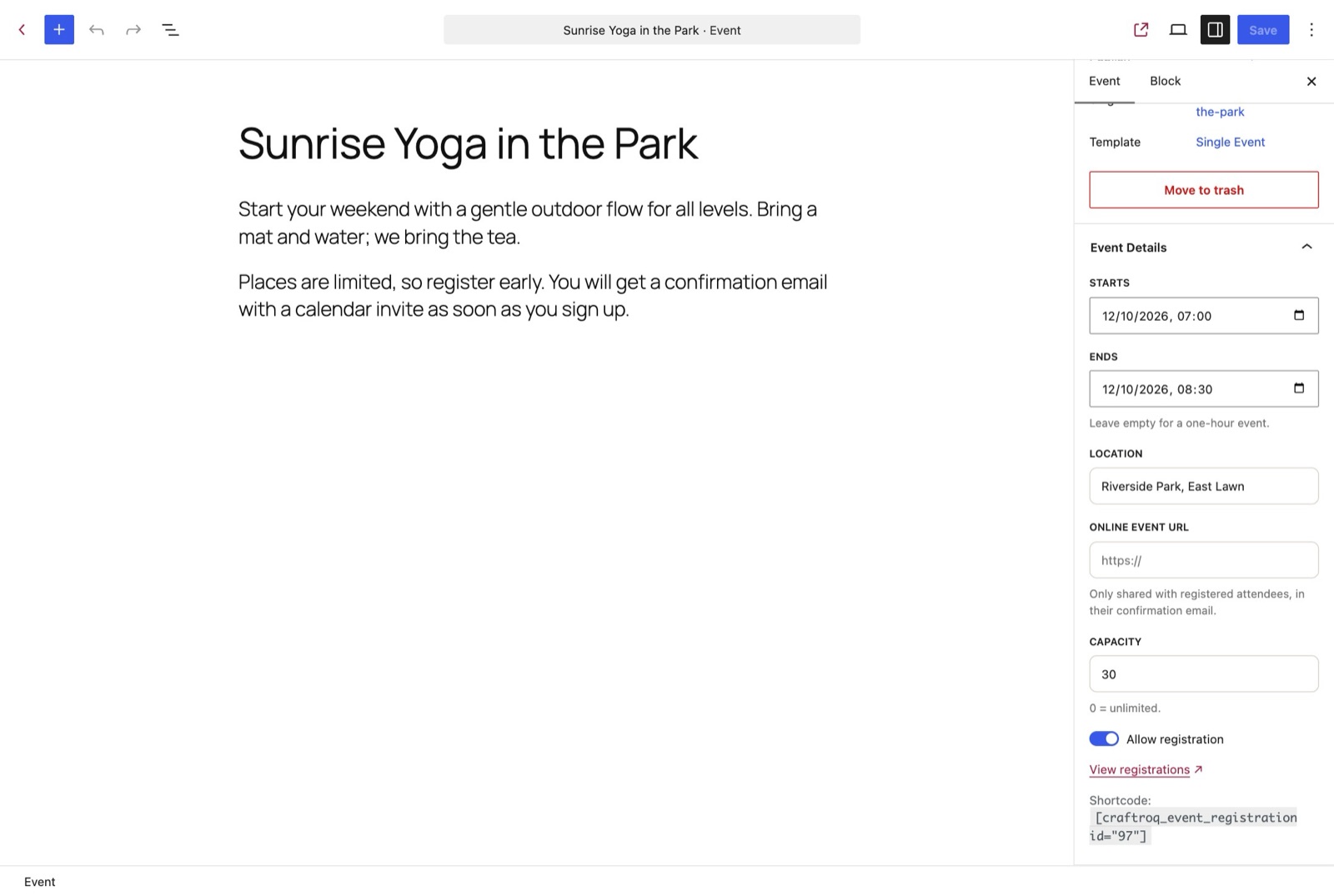Click the Location input field
Viewport: 1334px width, 896px height.
(x=1204, y=486)
